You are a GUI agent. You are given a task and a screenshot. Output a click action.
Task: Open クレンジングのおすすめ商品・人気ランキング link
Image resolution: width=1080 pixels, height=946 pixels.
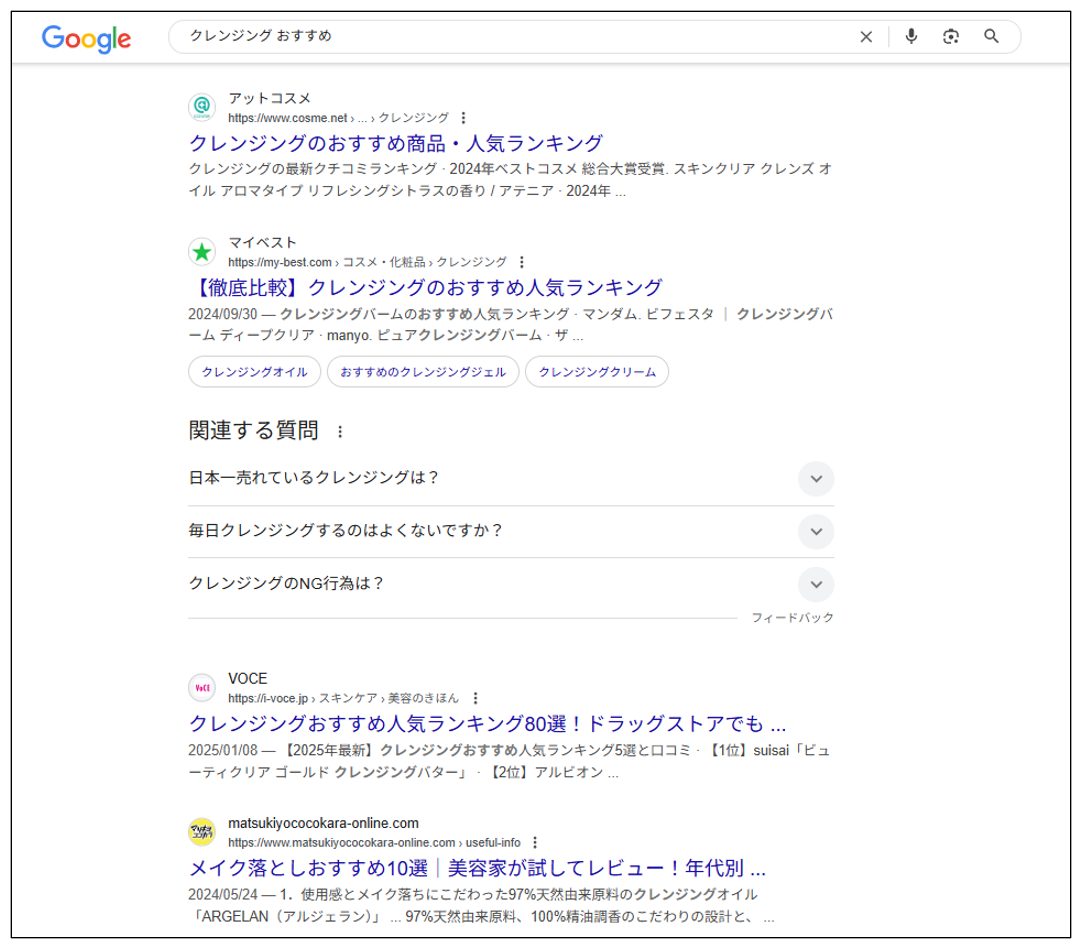(396, 143)
